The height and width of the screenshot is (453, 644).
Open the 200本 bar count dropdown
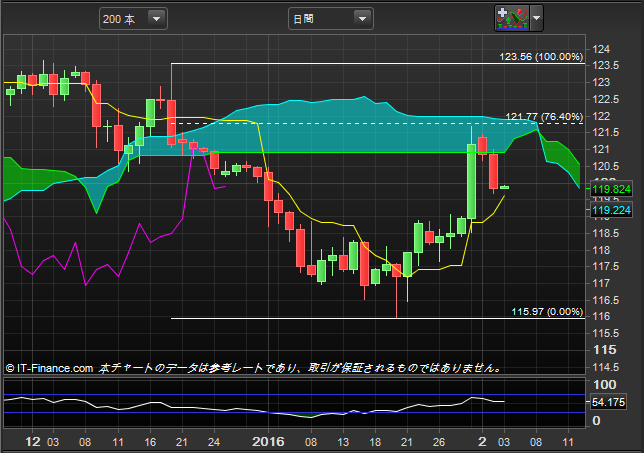[133, 19]
